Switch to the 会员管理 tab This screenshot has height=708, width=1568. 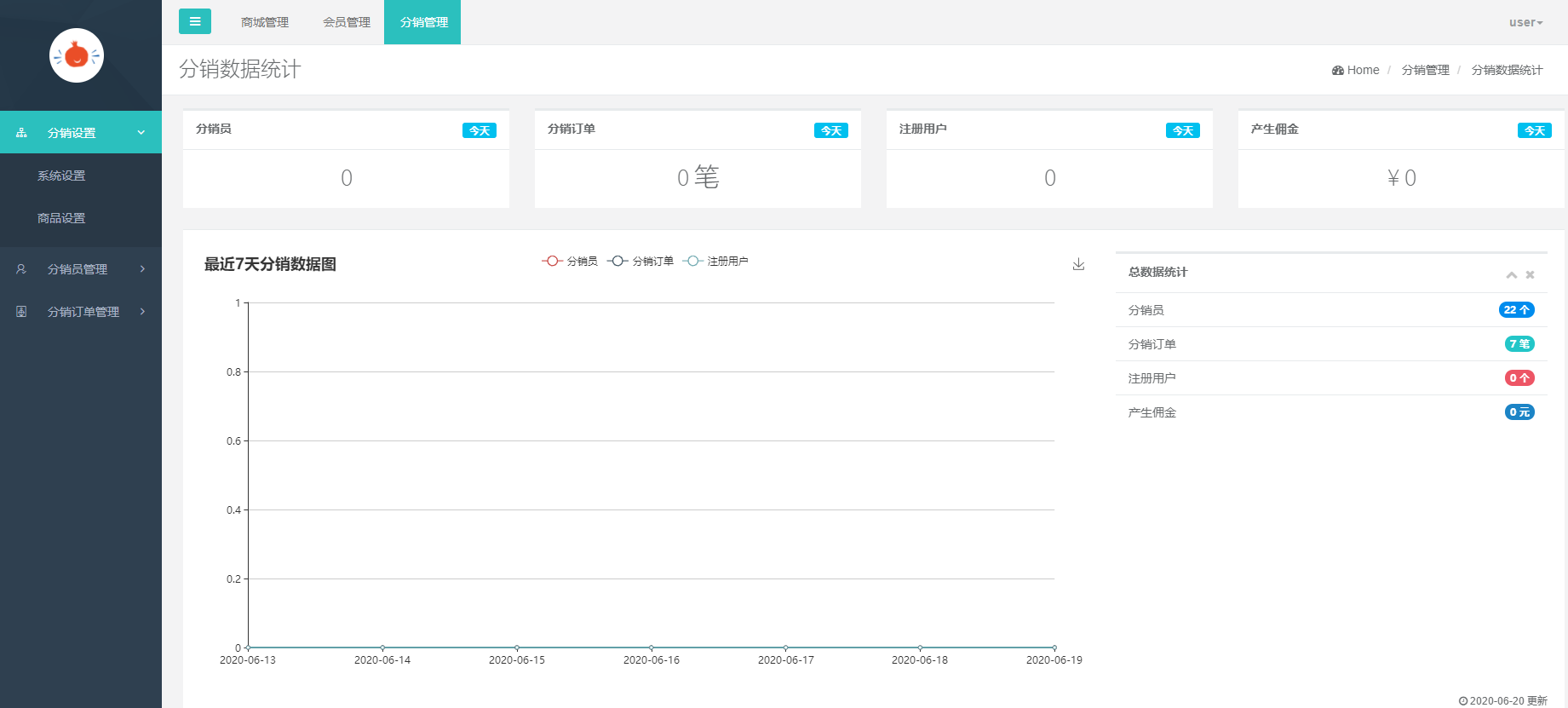(x=347, y=22)
